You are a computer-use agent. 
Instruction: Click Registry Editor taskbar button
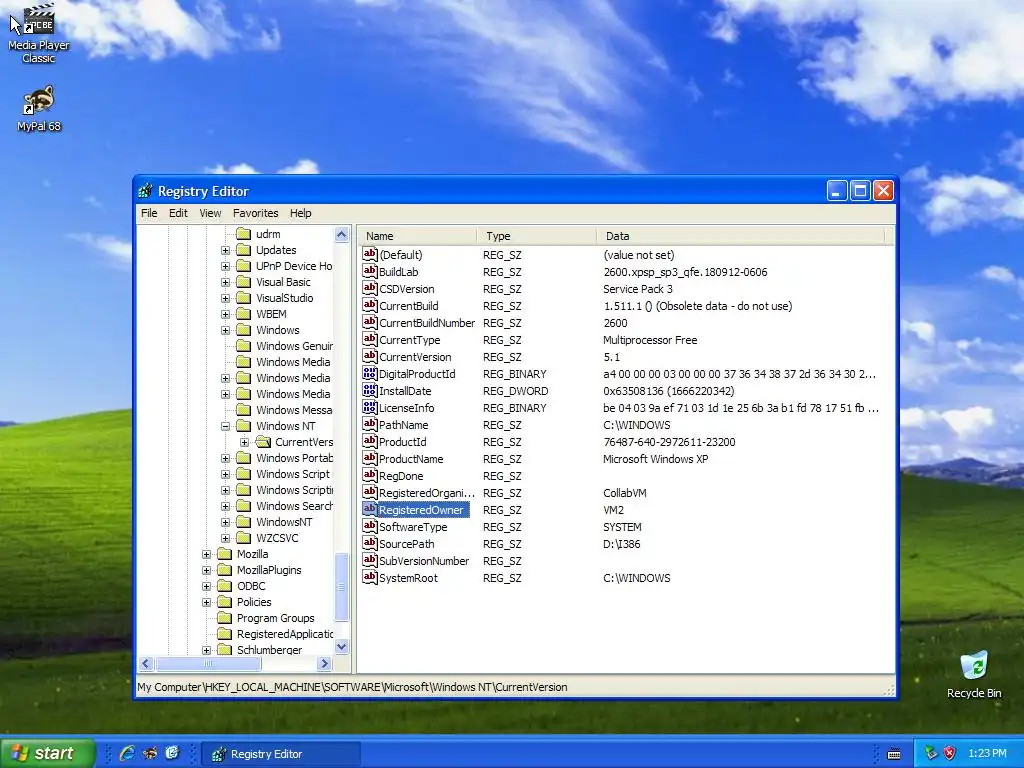[281, 754]
